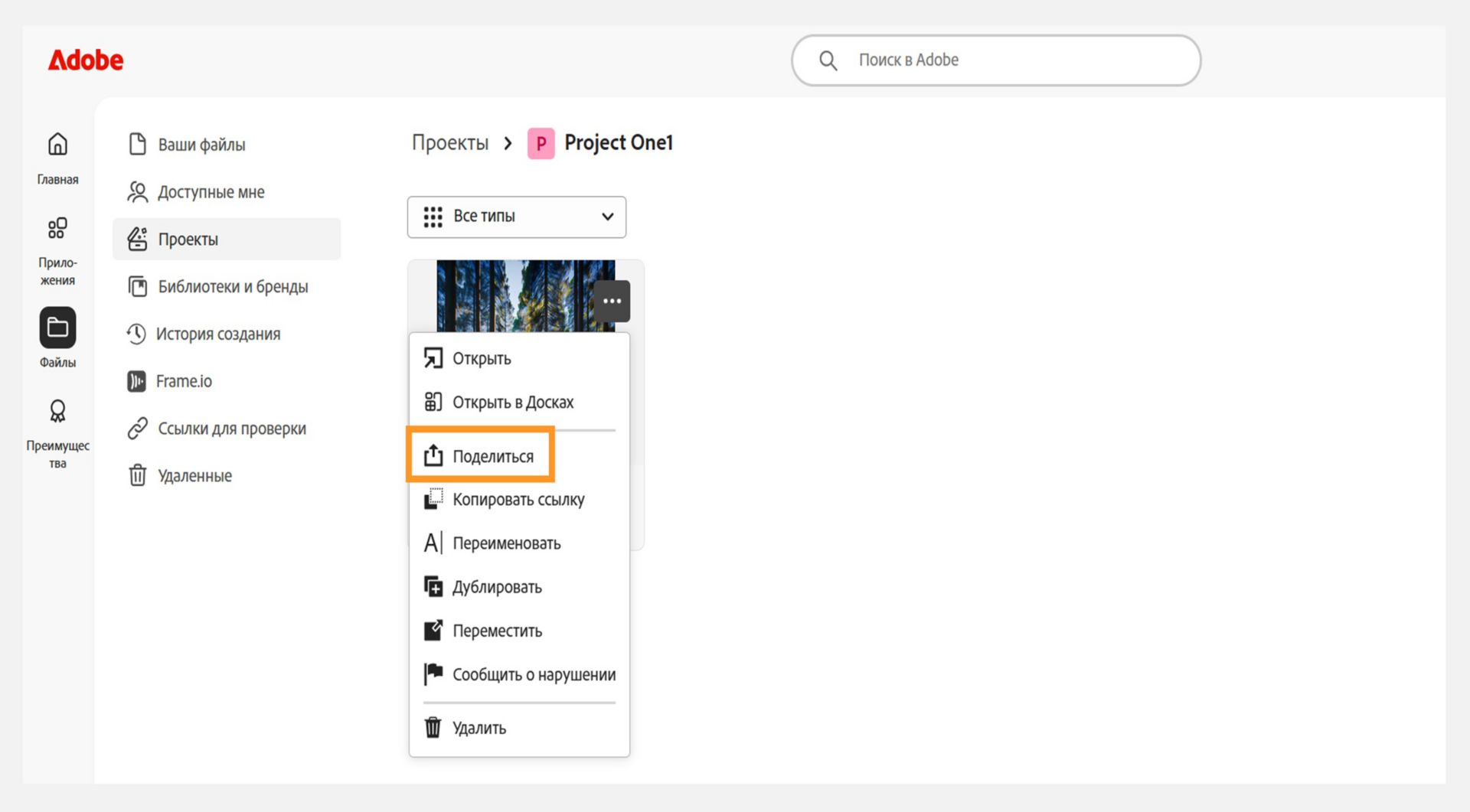1470x812 pixels.
Task: Click the grid icon in type filter
Action: (433, 217)
